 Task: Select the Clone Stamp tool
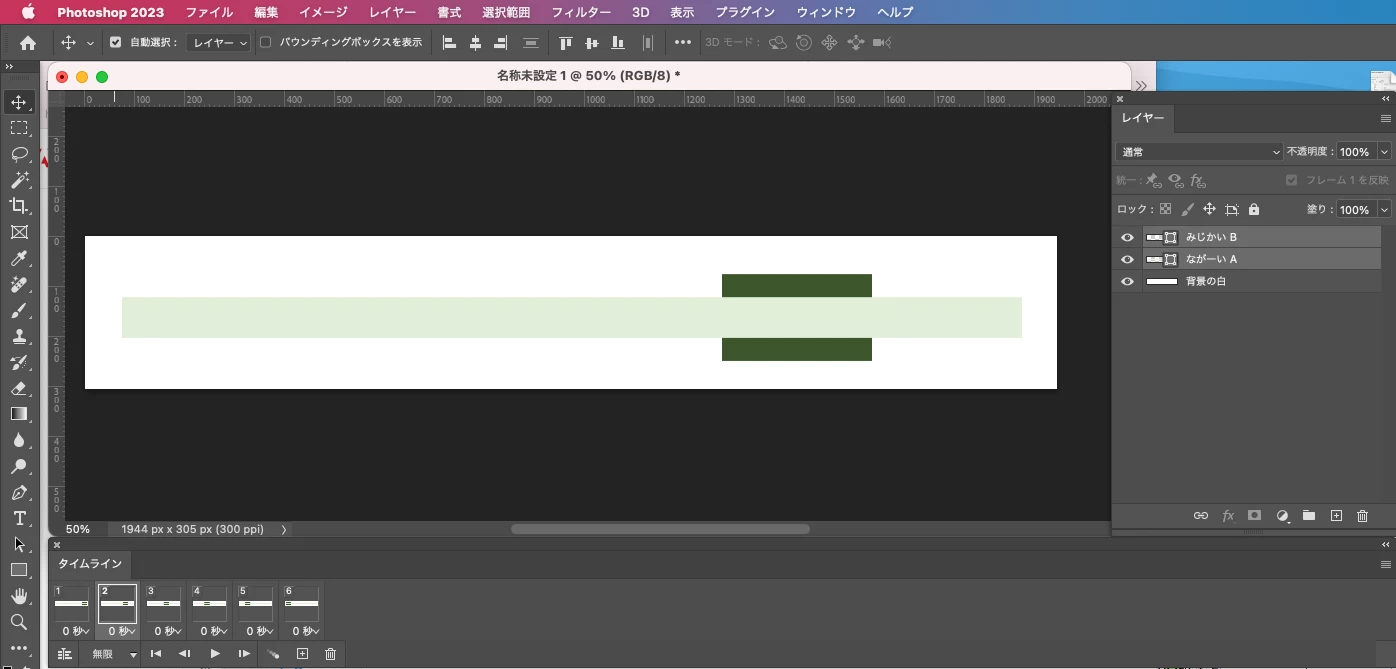pos(19,336)
